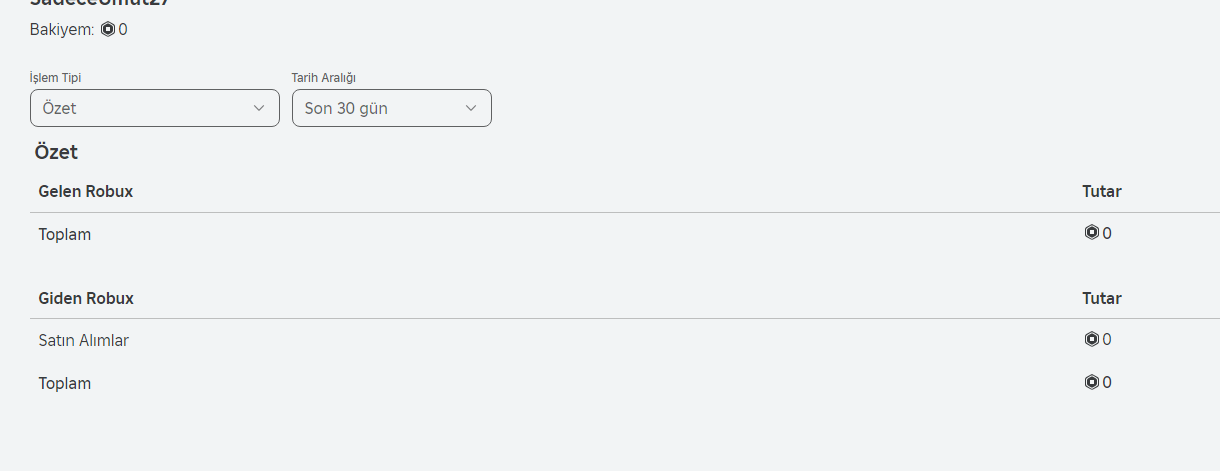
Task: Click the Tarih Aralığı field label
Action: [x=324, y=78]
